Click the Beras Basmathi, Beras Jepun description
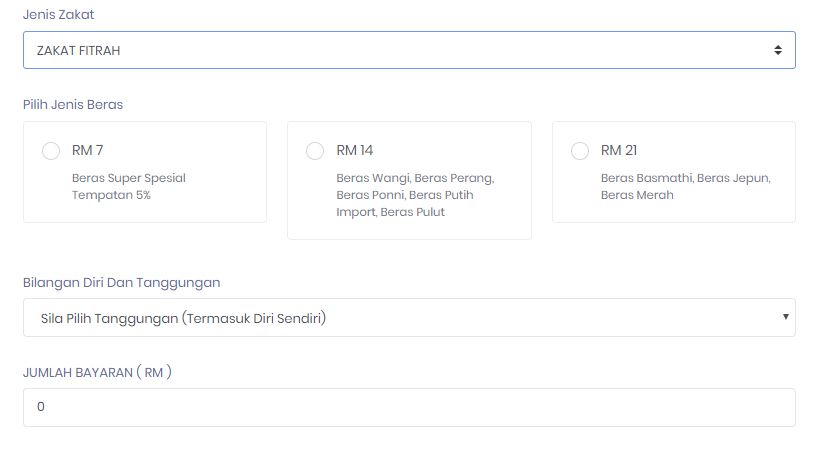The image size is (828, 451). coord(685,186)
